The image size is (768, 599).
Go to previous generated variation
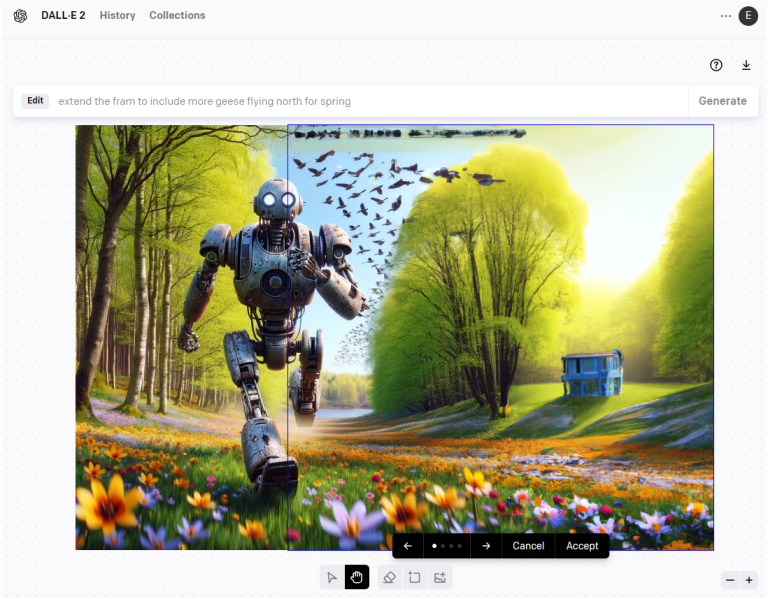(x=408, y=546)
